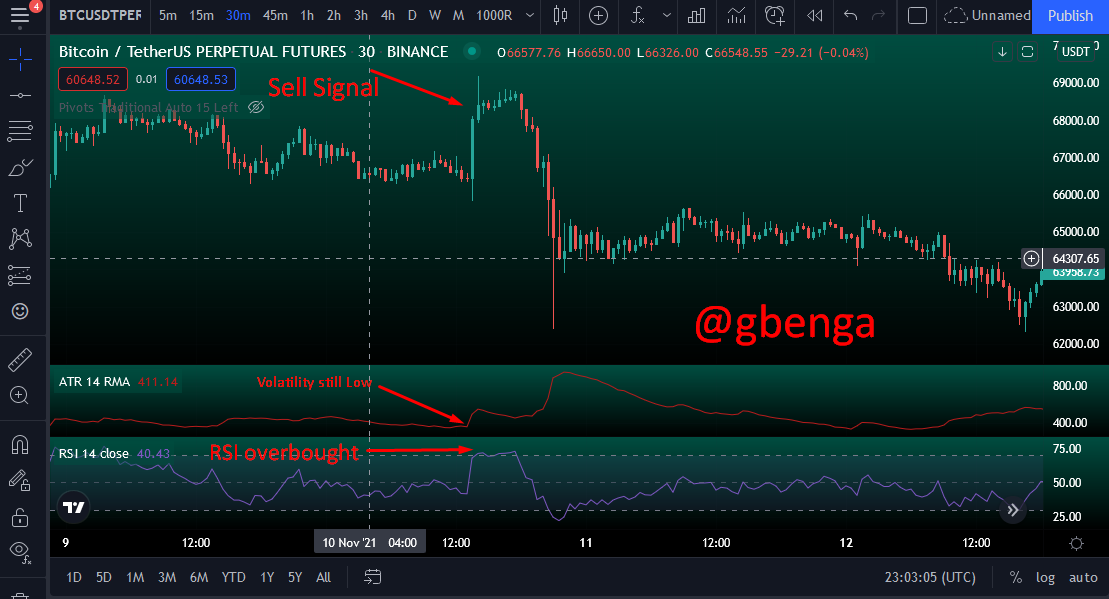Jump to latest bar double-chevron button
The width and height of the screenshot is (1109, 599).
1013,510
